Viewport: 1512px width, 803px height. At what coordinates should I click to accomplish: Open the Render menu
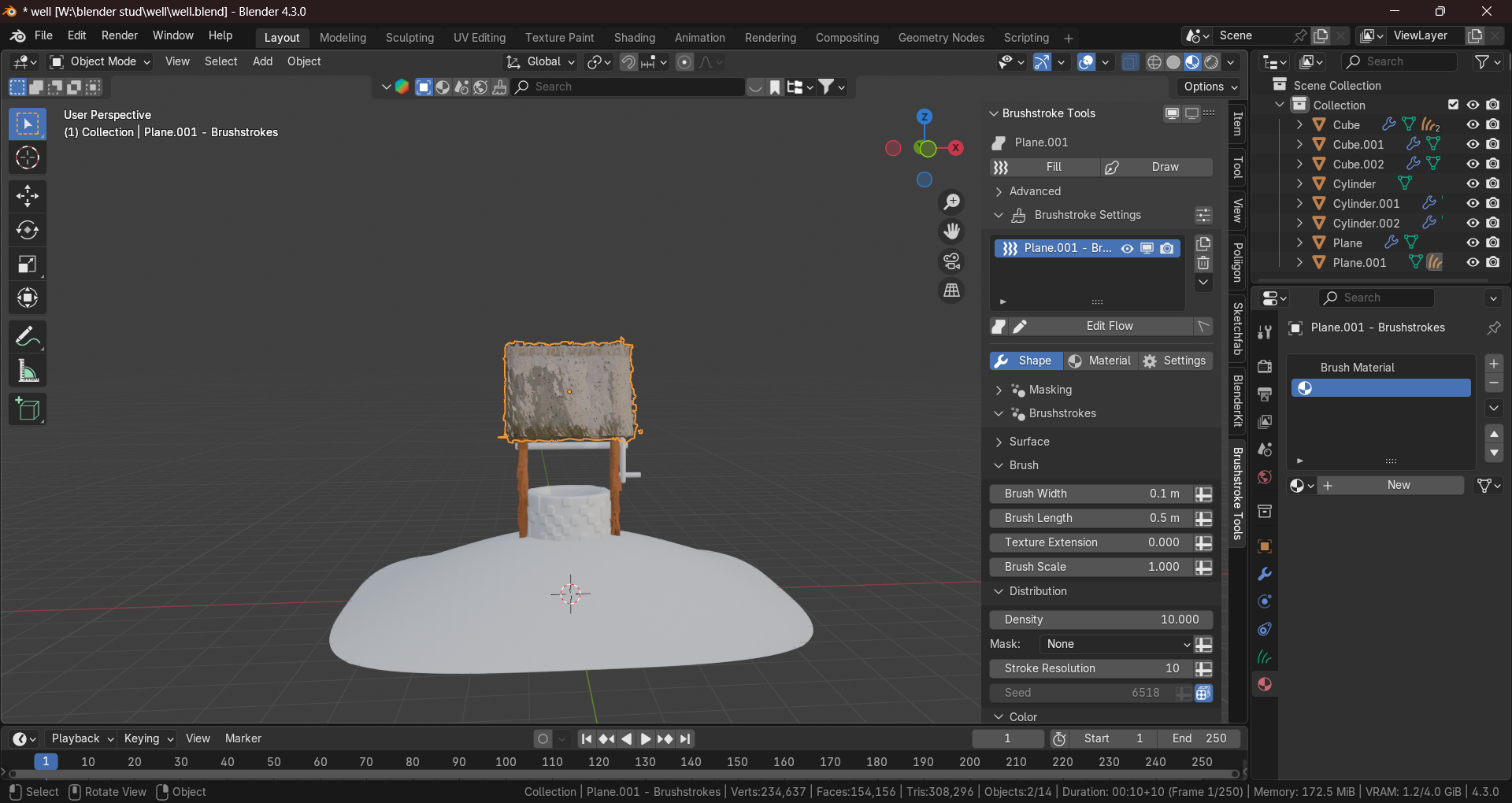click(119, 35)
